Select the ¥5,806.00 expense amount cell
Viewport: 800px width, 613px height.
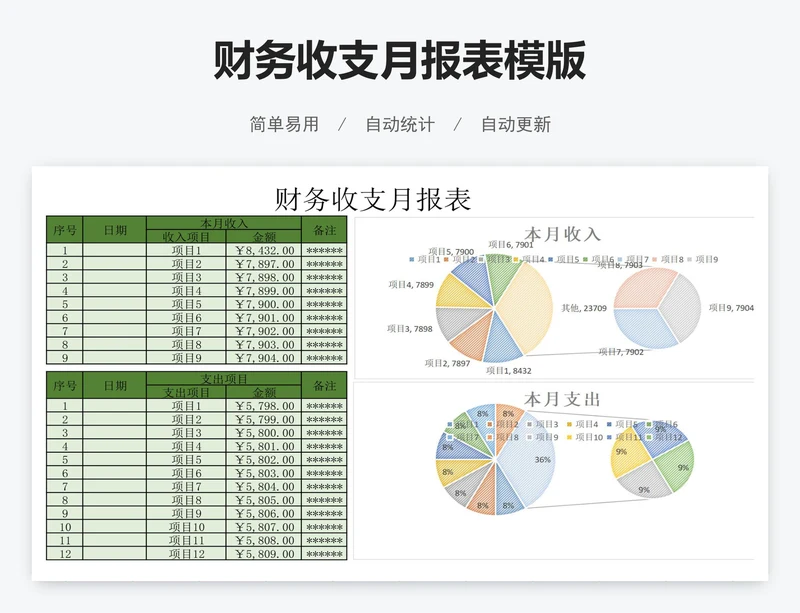point(264,513)
